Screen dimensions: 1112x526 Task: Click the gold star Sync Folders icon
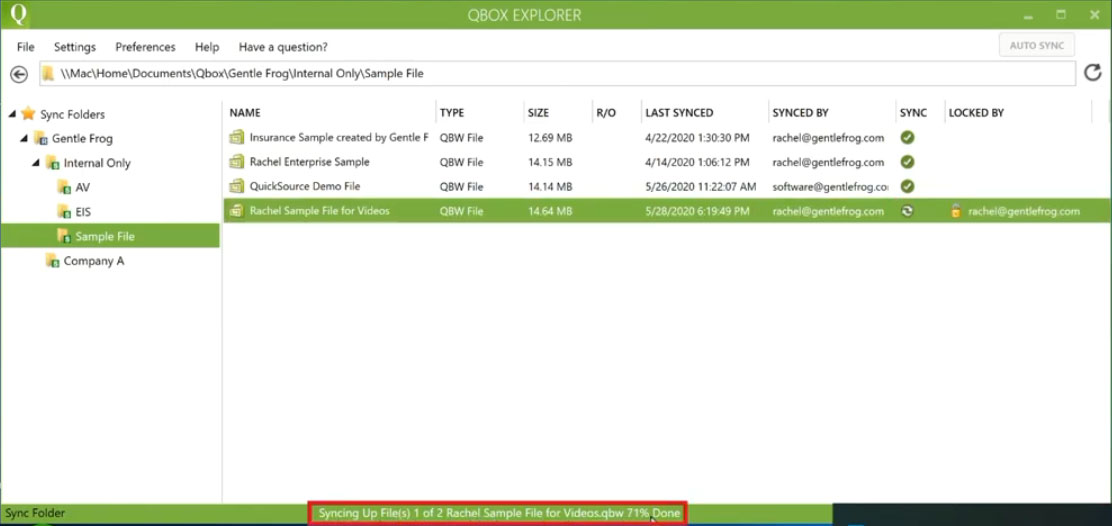coord(28,114)
